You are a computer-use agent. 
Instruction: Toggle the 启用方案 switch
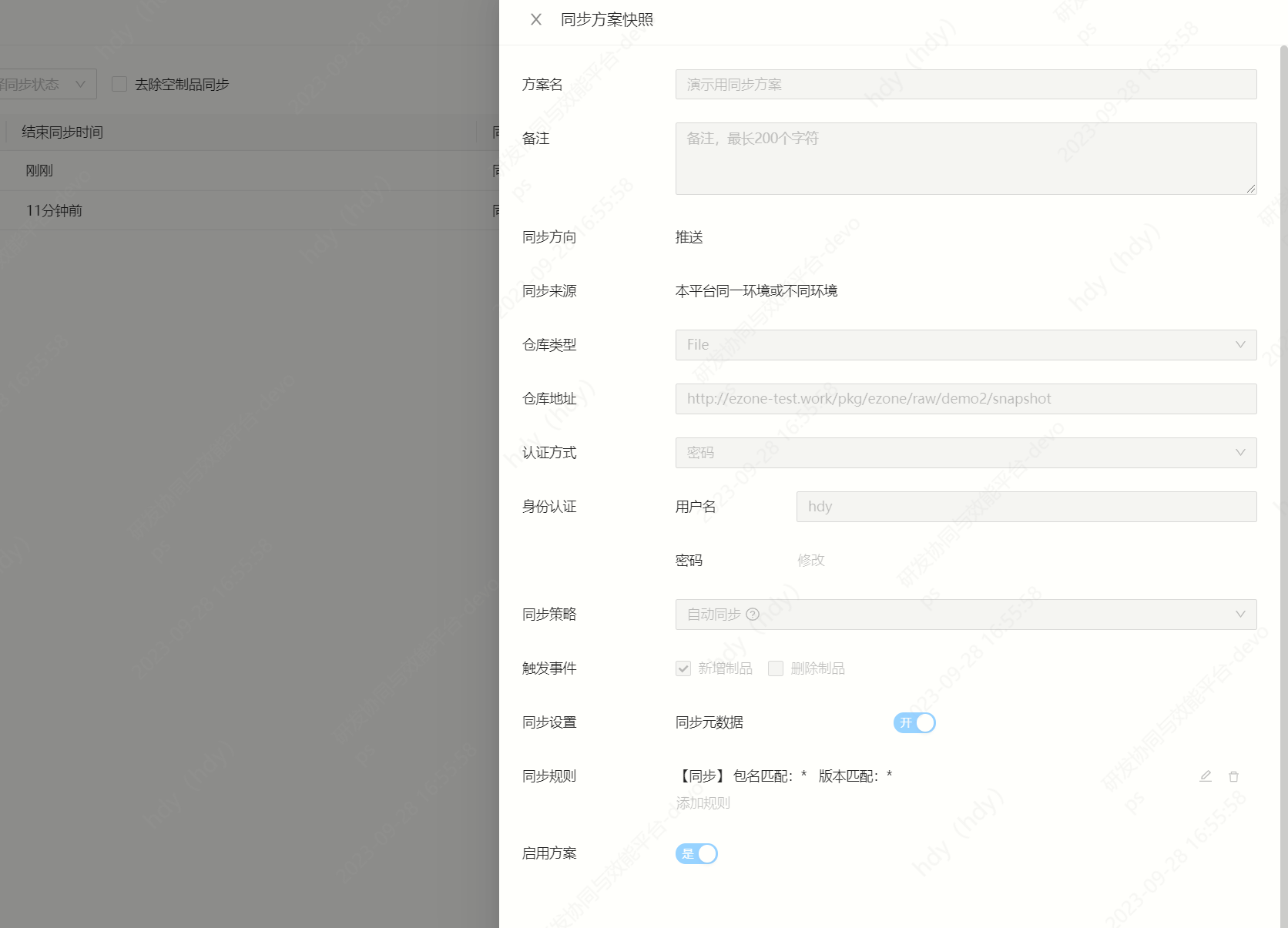(696, 853)
